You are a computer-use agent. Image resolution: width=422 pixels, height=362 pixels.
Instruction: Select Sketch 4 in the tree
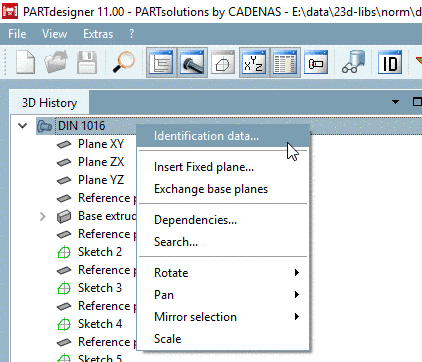point(100,324)
